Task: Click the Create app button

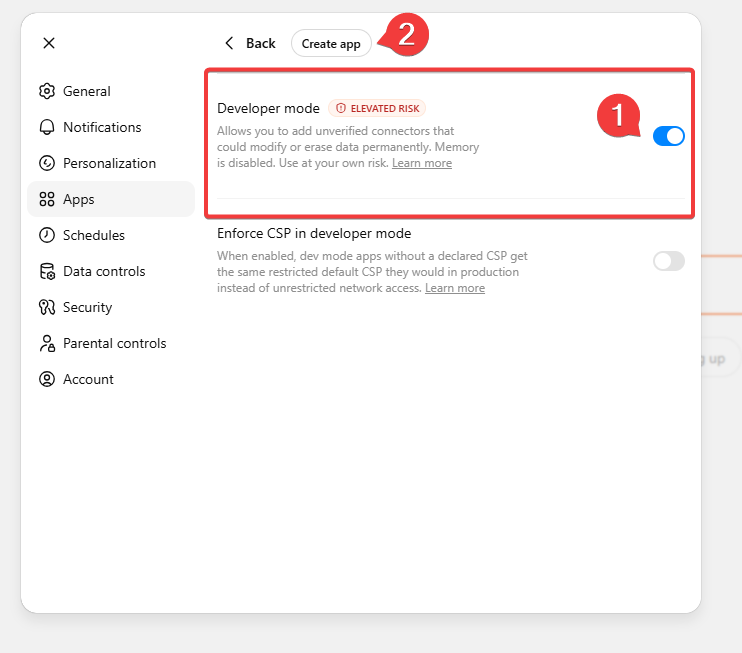Action: [x=331, y=44]
